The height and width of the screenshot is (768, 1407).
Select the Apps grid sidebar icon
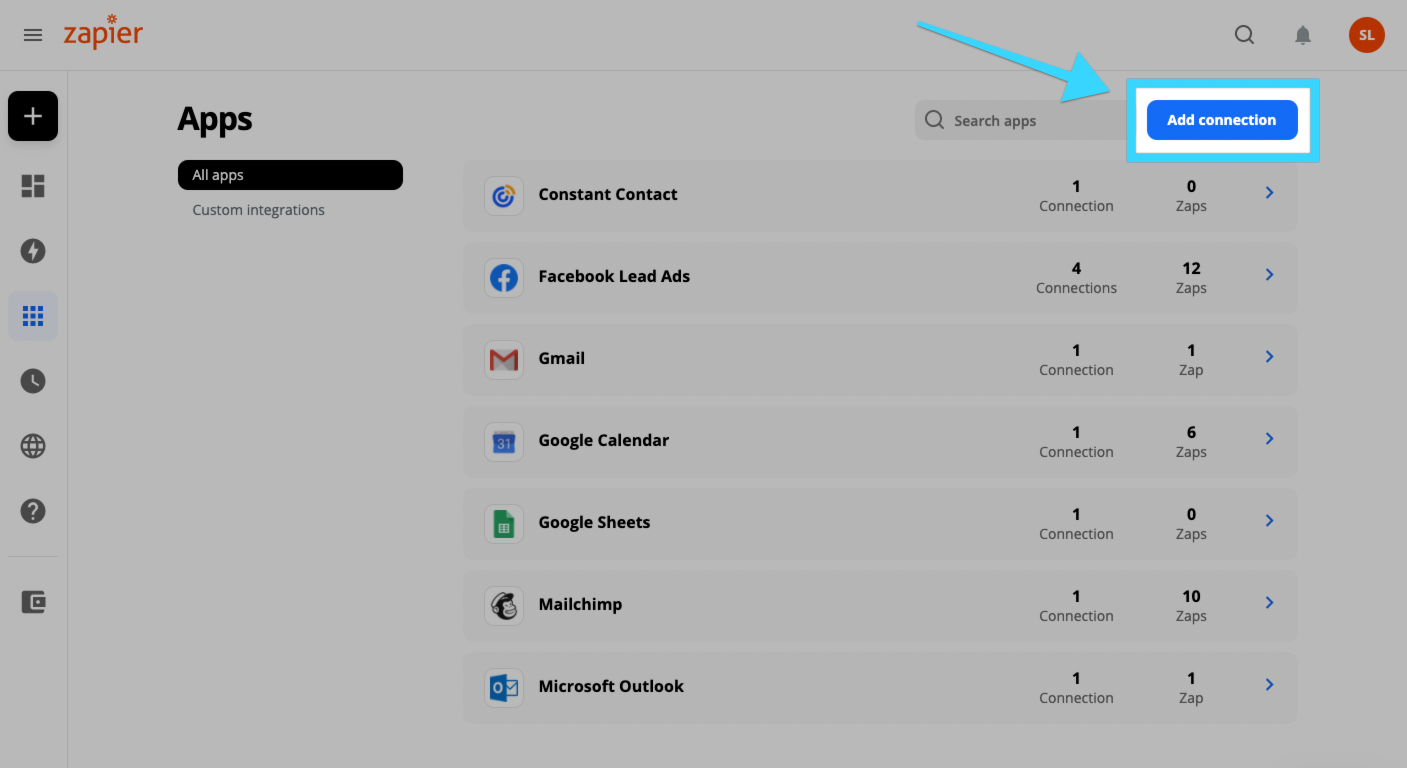point(33,316)
